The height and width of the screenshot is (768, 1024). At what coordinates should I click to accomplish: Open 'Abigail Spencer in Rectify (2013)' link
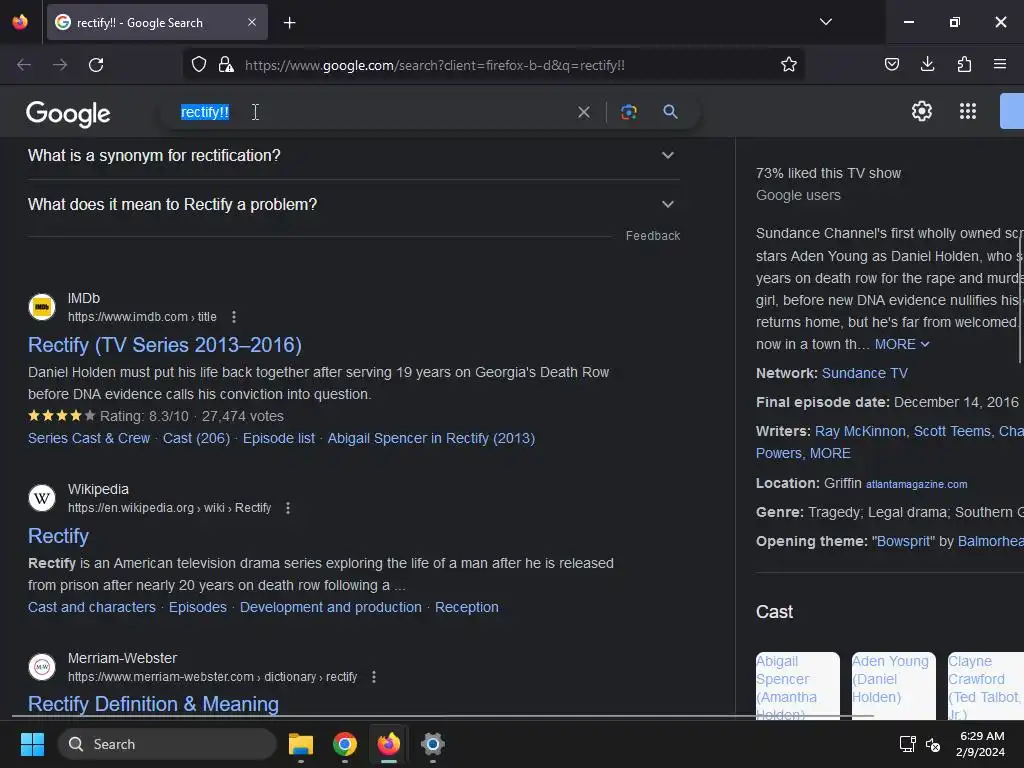[x=431, y=438]
